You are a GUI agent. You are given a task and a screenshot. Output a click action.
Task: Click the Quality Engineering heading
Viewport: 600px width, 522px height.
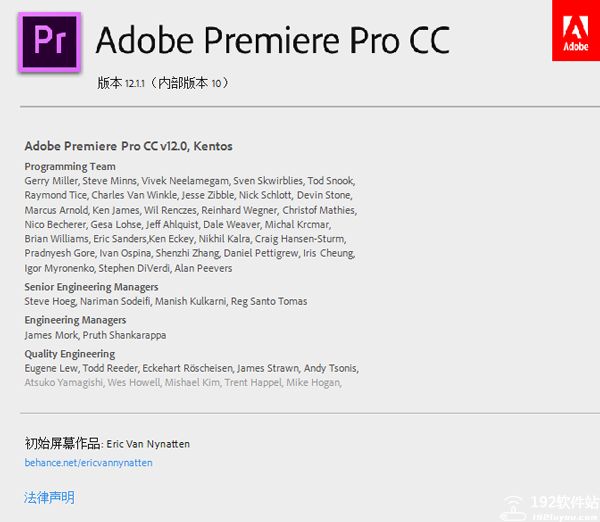pos(70,354)
